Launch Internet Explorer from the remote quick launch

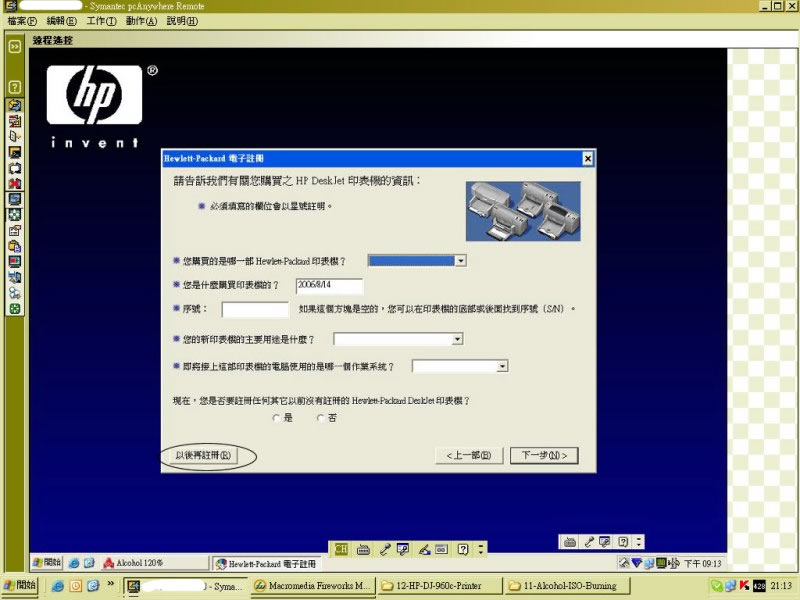pyautogui.click(x=74, y=563)
